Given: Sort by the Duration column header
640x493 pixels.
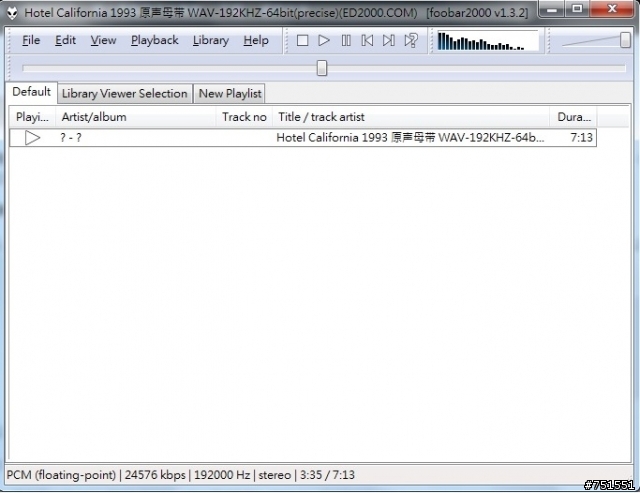Looking at the screenshot, I should [573, 117].
